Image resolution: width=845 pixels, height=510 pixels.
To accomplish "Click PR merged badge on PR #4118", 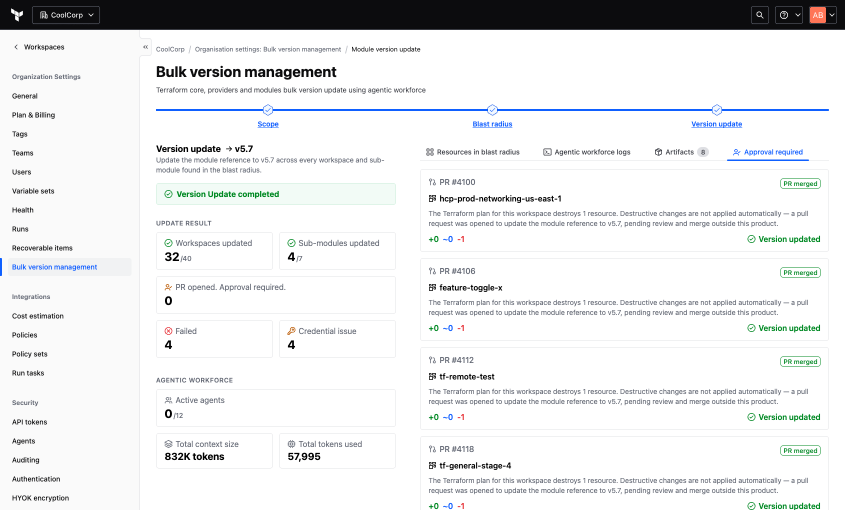I will [x=800, y=451].
